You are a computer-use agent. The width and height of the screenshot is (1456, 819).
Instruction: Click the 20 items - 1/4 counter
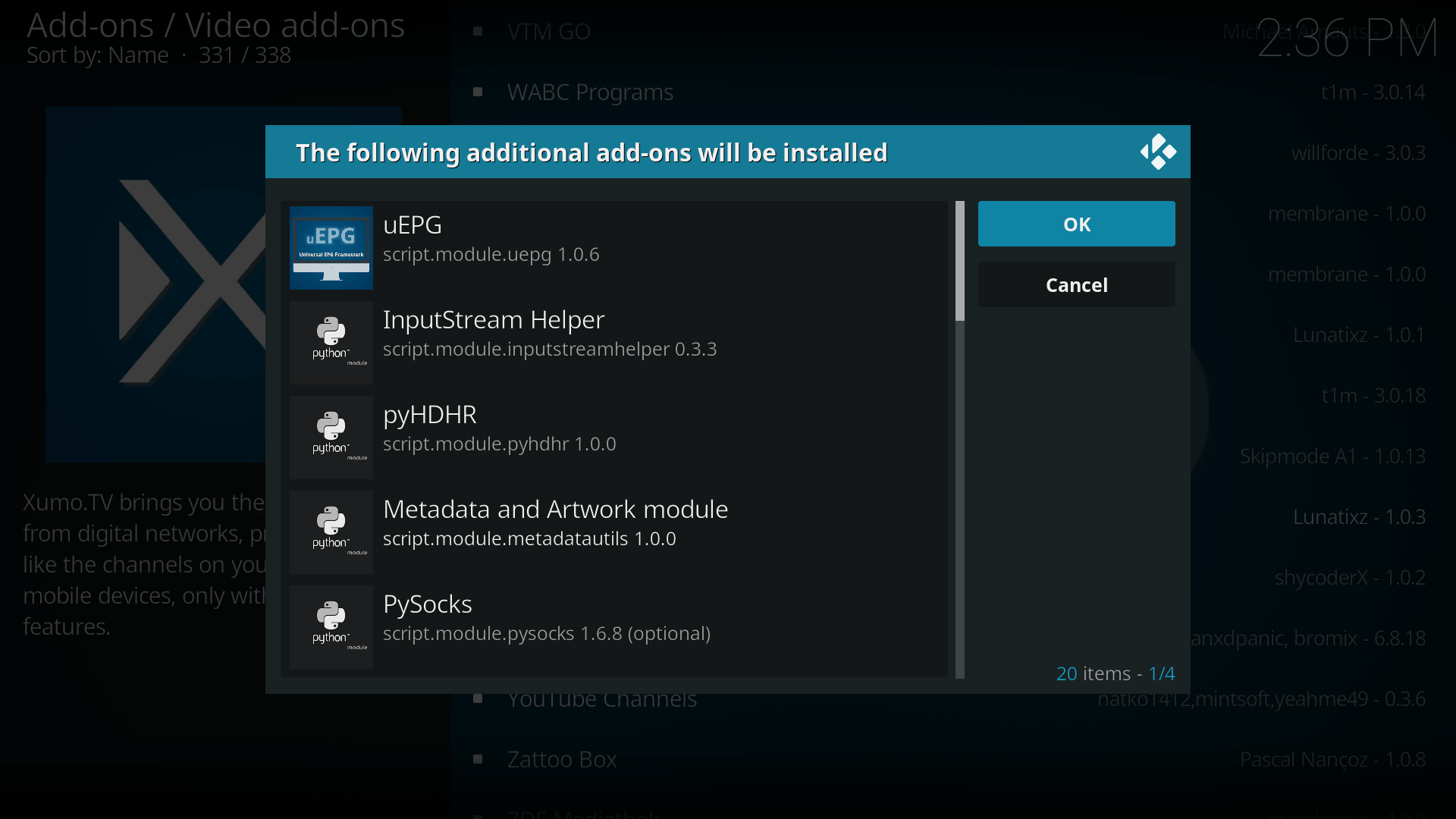pos(1116,673)
